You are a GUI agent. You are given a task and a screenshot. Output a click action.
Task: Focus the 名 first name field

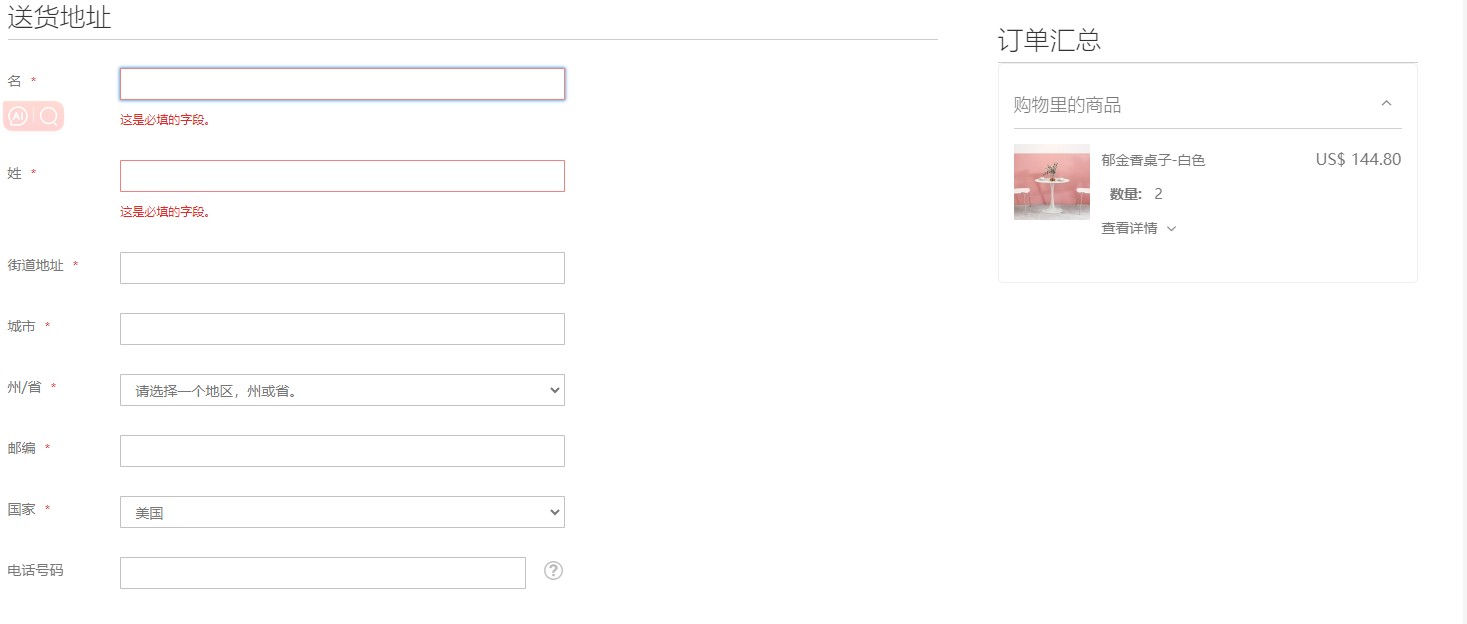pos(342,84)
